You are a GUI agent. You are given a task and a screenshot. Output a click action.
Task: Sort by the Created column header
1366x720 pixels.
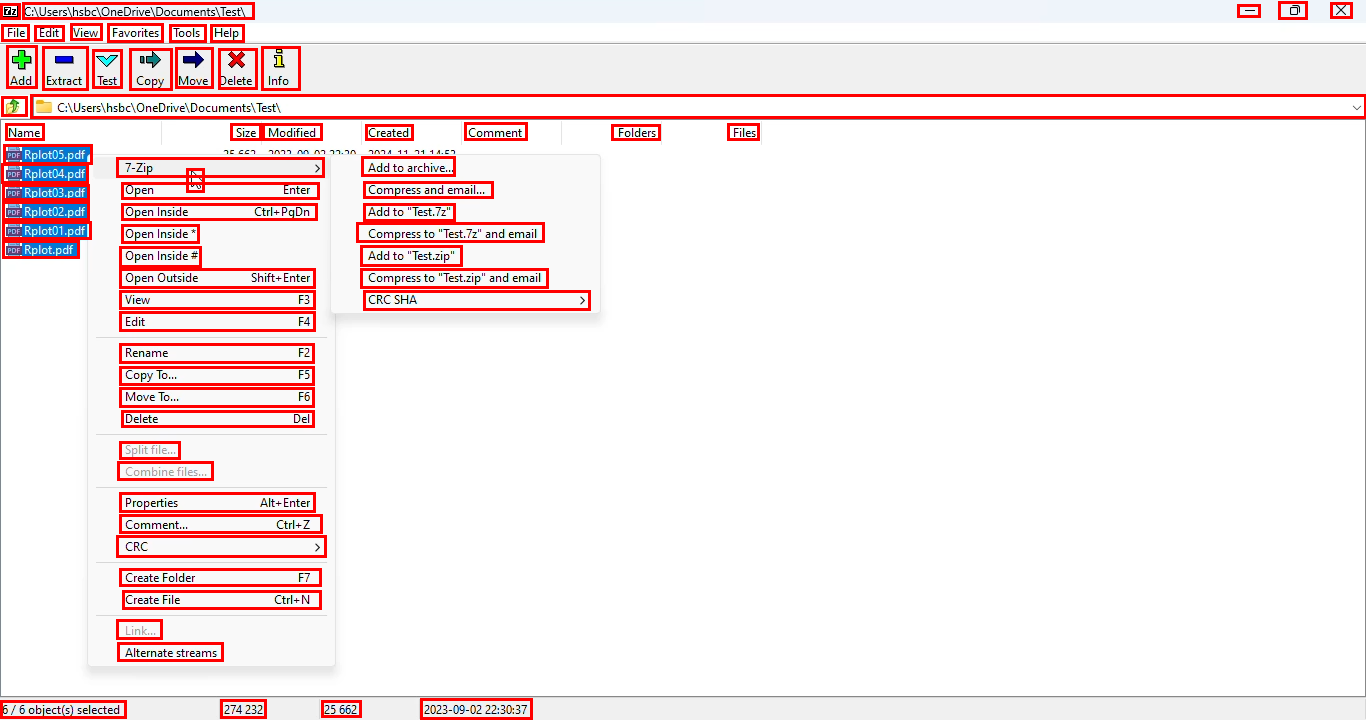388,132
